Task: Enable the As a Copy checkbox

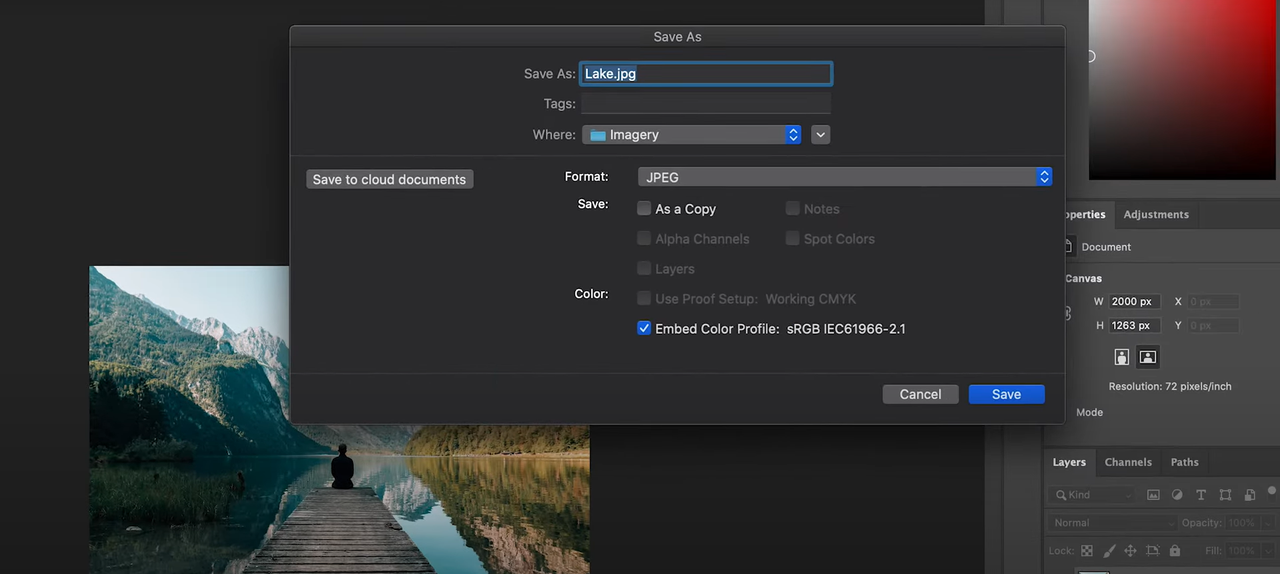Action: [x=644, y=208]
